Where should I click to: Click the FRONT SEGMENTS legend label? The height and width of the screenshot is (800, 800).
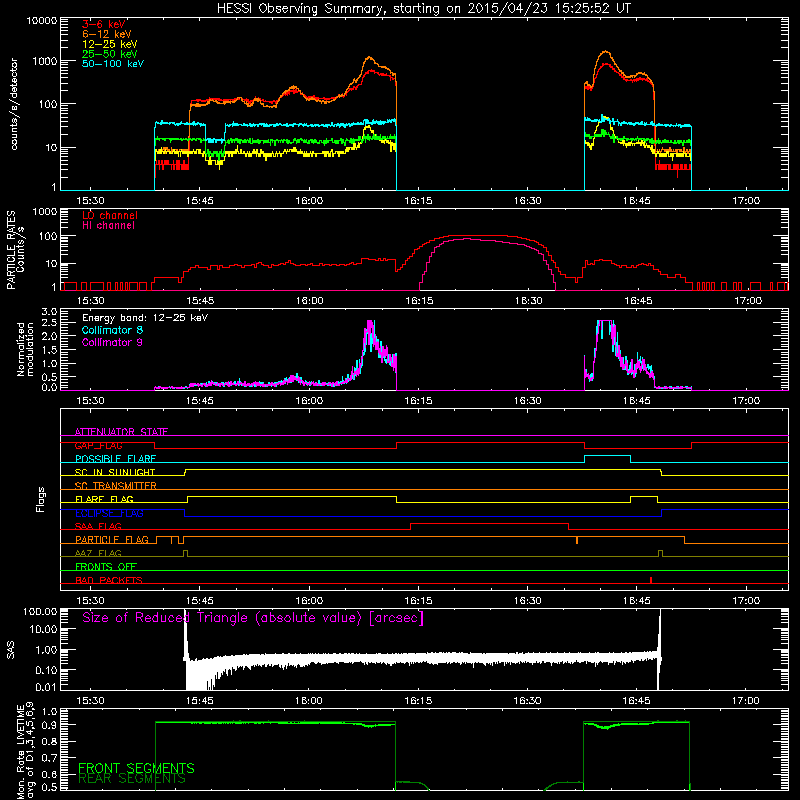136,768
